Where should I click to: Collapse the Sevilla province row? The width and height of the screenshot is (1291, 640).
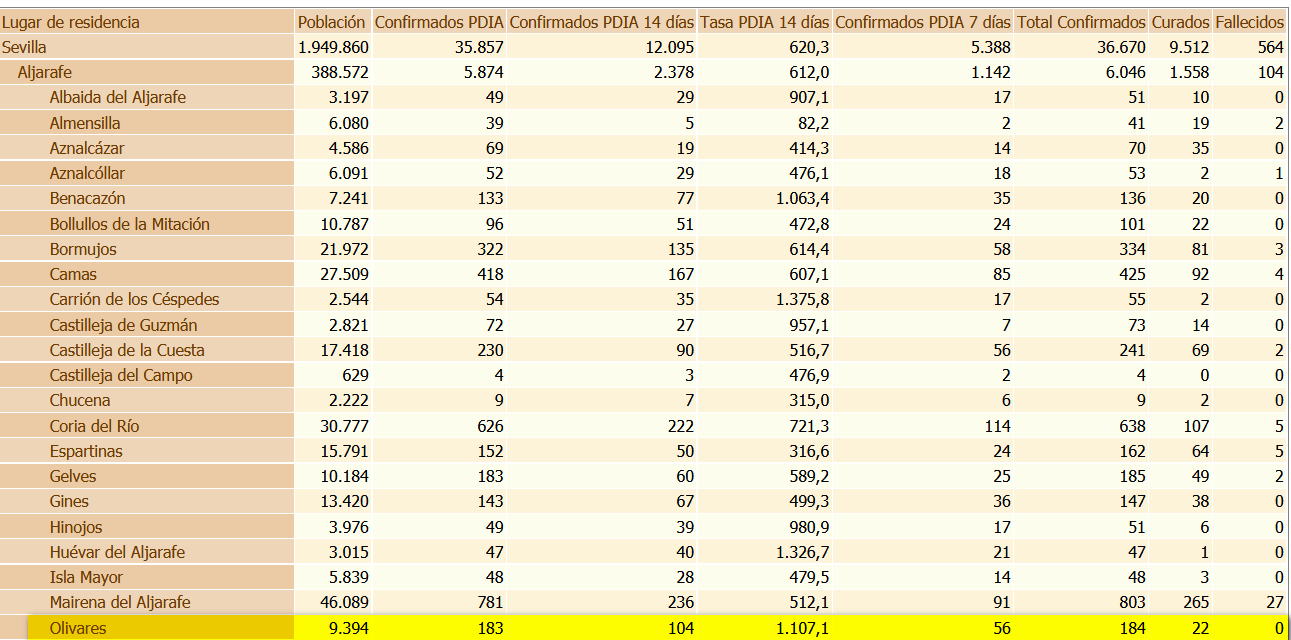[x=24, y=47]
